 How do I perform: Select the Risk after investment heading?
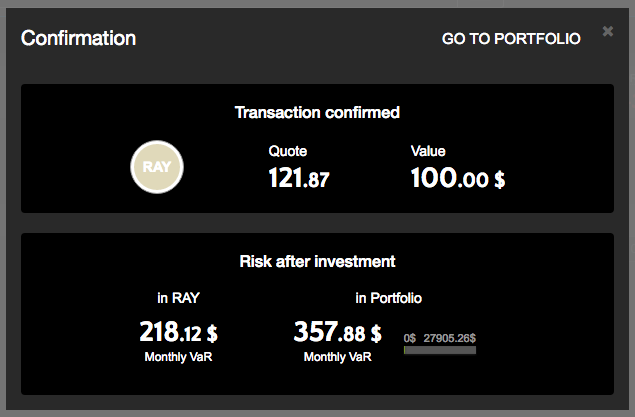point(317,262)
